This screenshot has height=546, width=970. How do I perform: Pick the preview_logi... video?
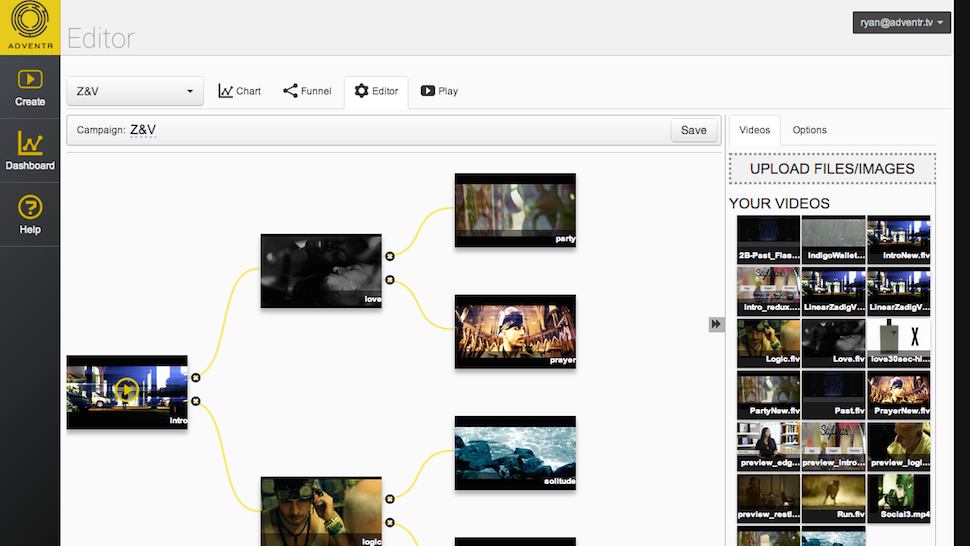point(899,447)
